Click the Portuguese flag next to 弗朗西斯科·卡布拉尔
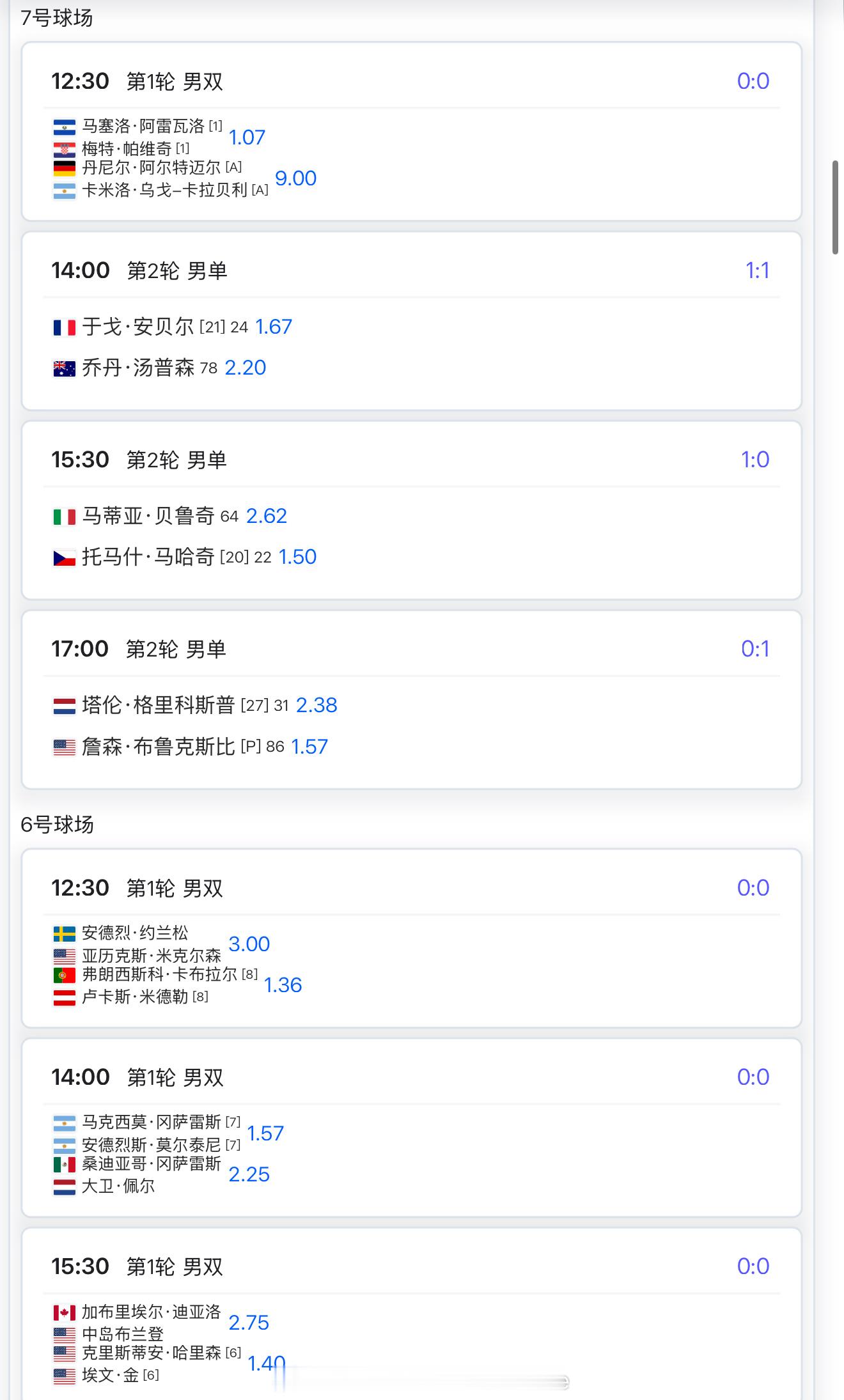 (64, 975)
